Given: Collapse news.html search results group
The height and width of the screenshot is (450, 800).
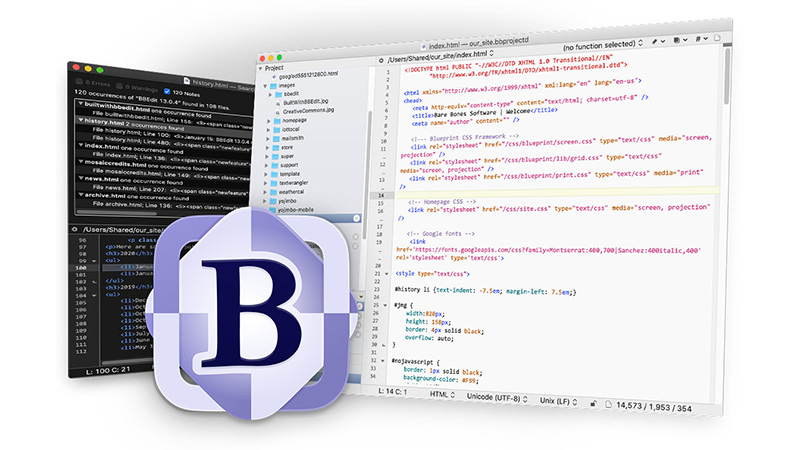Looking at the screenshot, I should pos(81,179).
